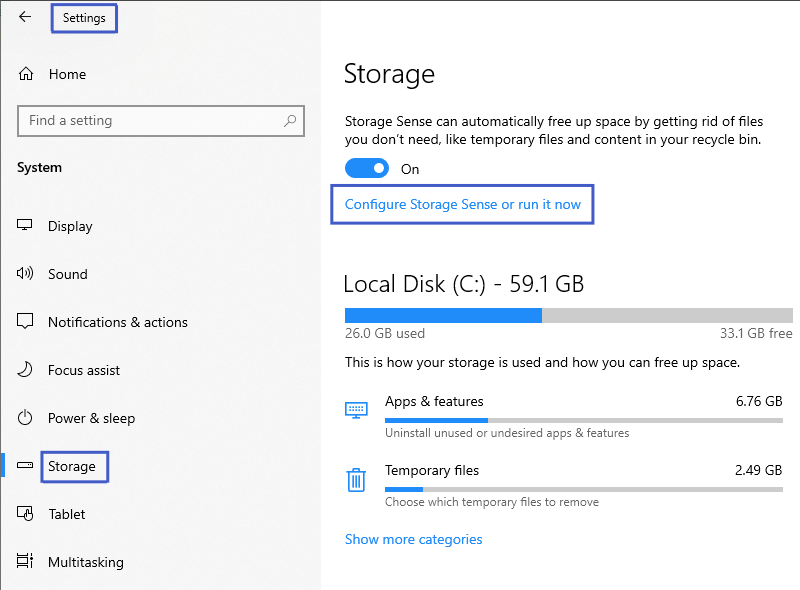The width and height of the screenshot is (800, 590).
Task: Open Power & sleep via power icon
Action: 23,418
